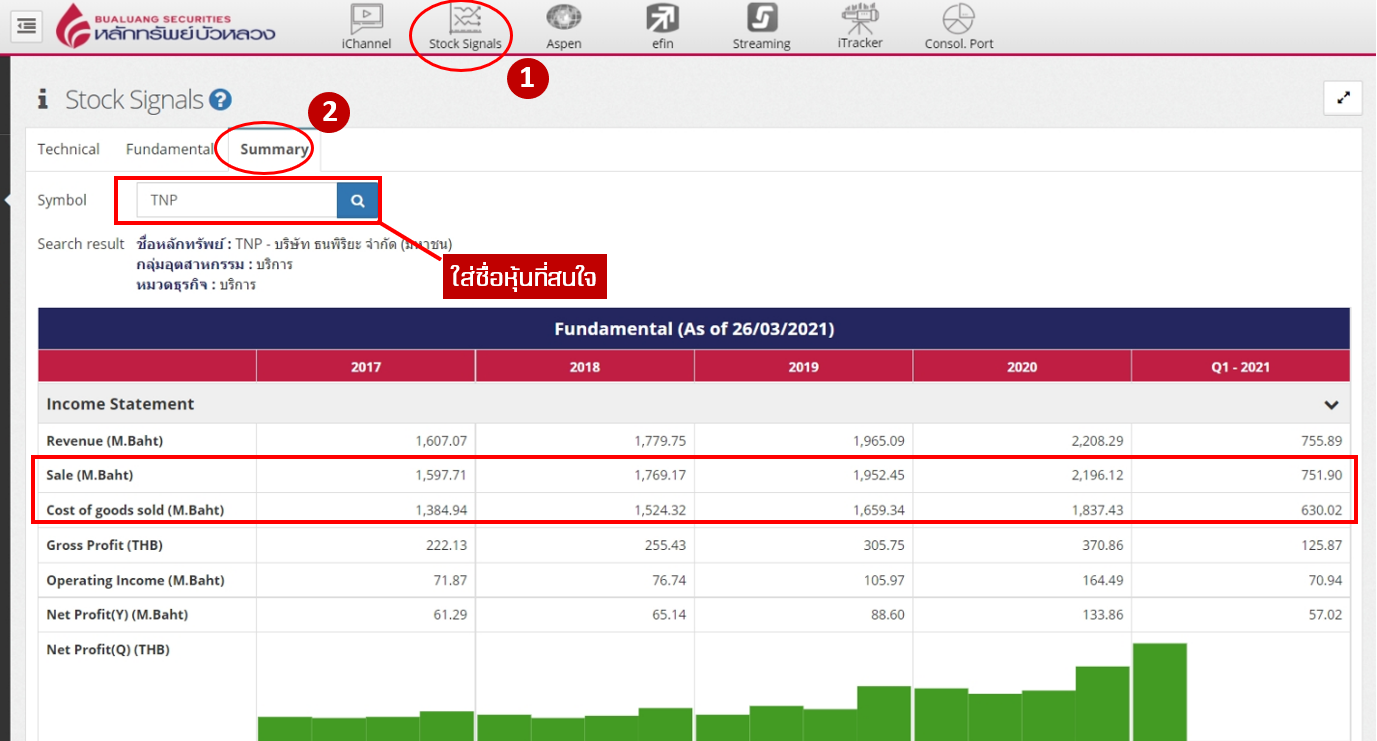Select the Summary tab
Screen dimensions: 1377x741
click(x=274, y=149)
